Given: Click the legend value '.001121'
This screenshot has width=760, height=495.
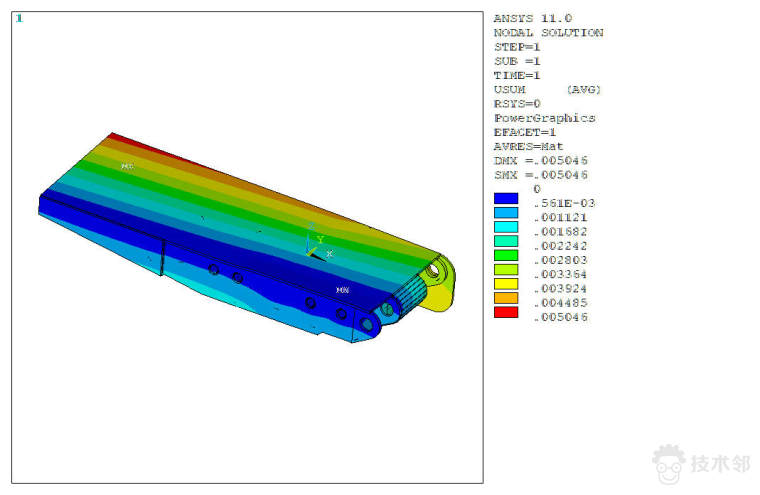Looking at the screenshot, I should [x=560, y=217].
